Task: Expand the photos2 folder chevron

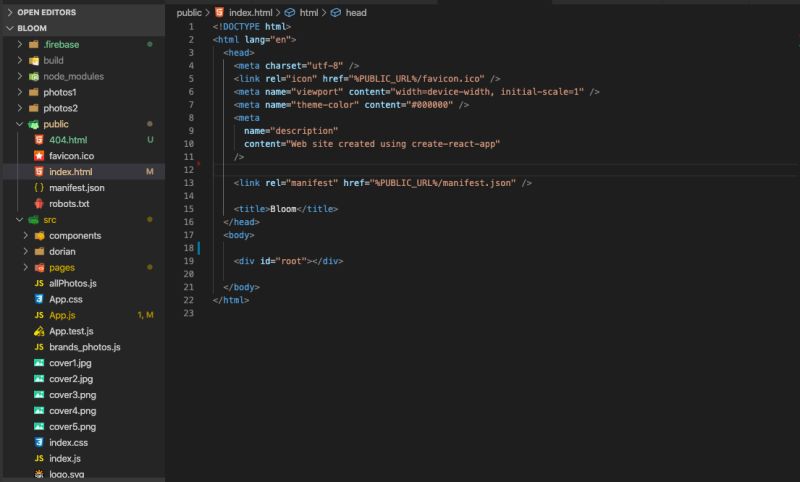Action: tap(20, 108)
